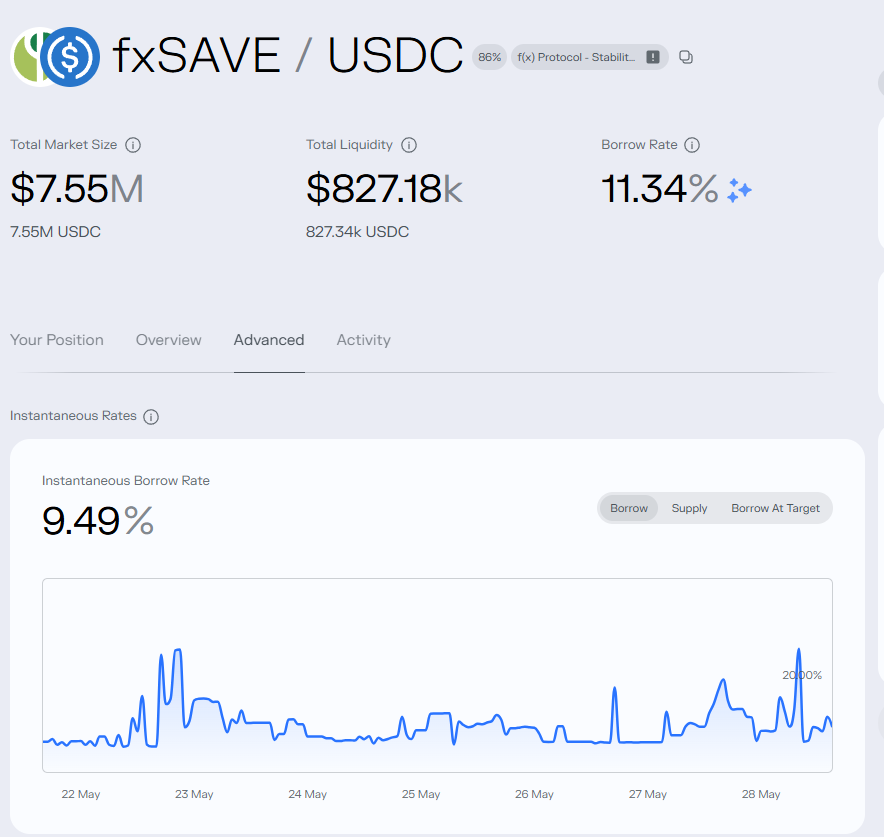Screen dimensions: 884x837
Task: Select Borrow At Target chart option
Action: pyautogui.click(x=775, y=508)
